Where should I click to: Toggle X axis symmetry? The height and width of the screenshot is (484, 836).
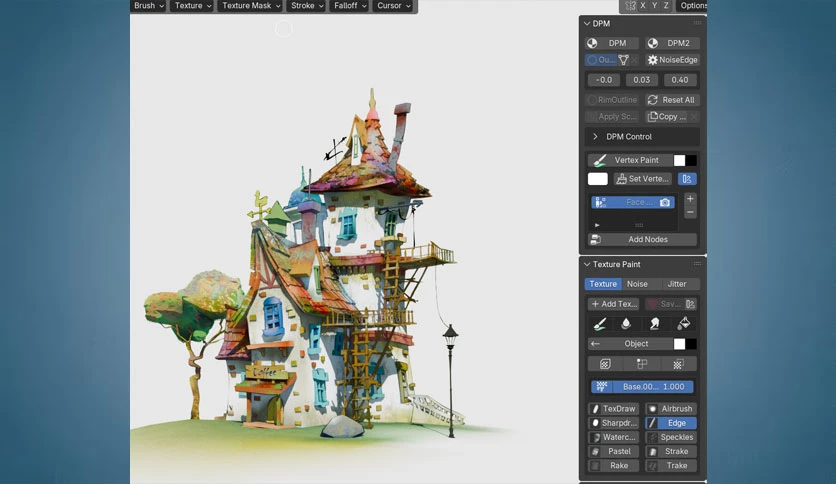643,5
